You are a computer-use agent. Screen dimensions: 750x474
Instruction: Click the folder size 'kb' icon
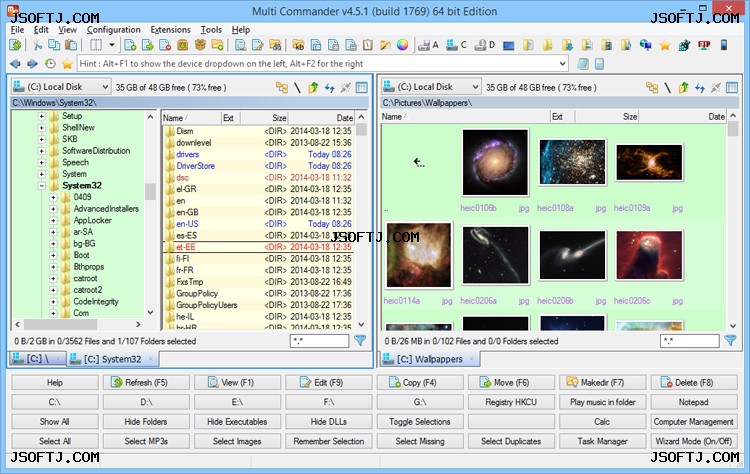[x=298, y=45]
